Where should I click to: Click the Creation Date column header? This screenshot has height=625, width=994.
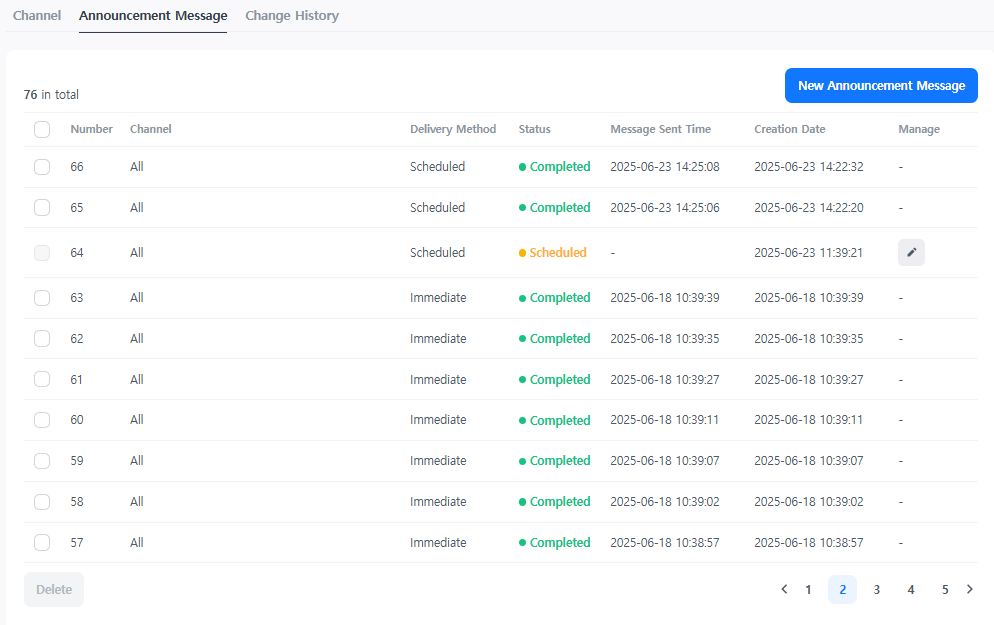coord(789,129)
